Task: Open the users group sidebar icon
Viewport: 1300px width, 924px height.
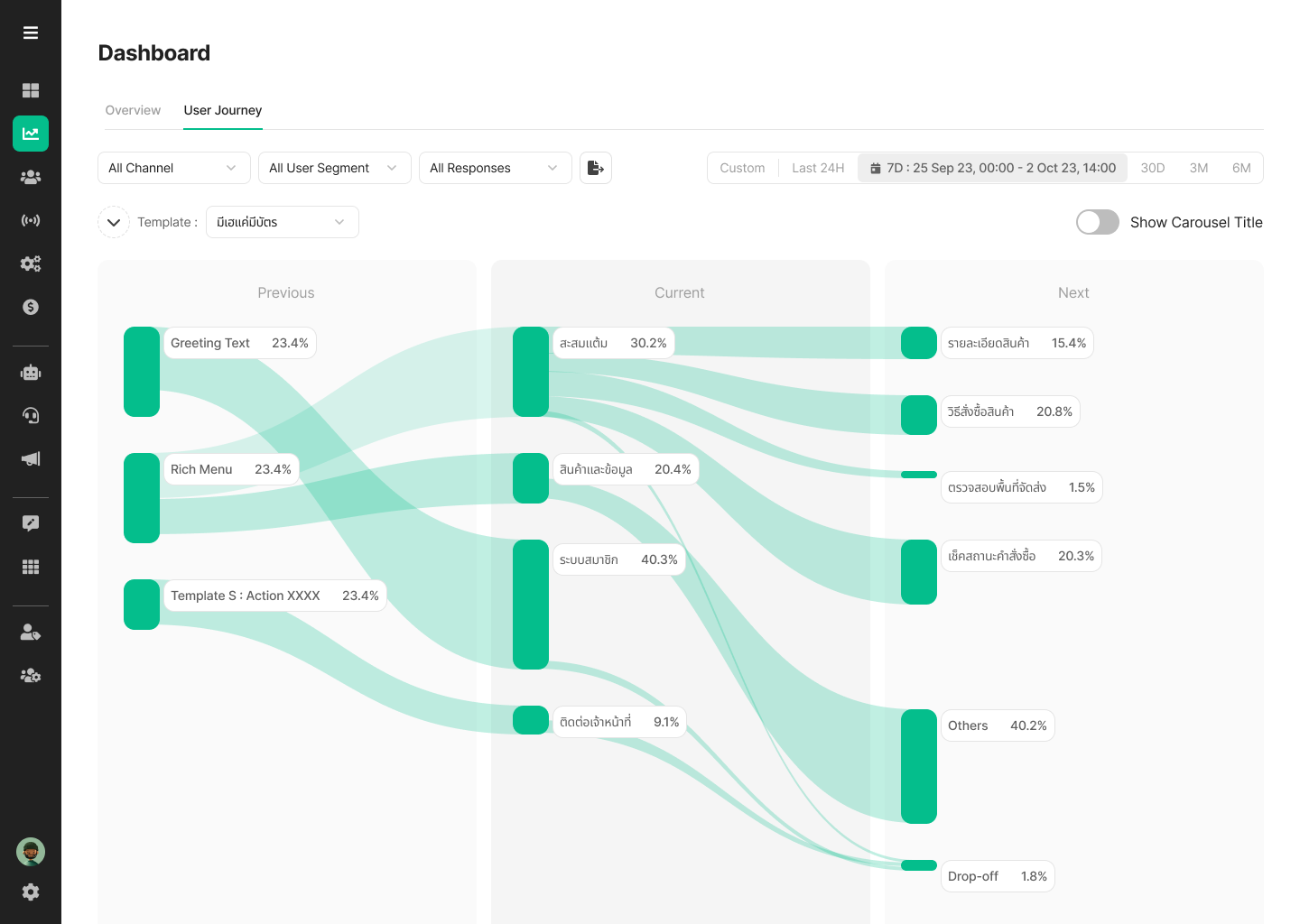Action: tap(31, 177)
